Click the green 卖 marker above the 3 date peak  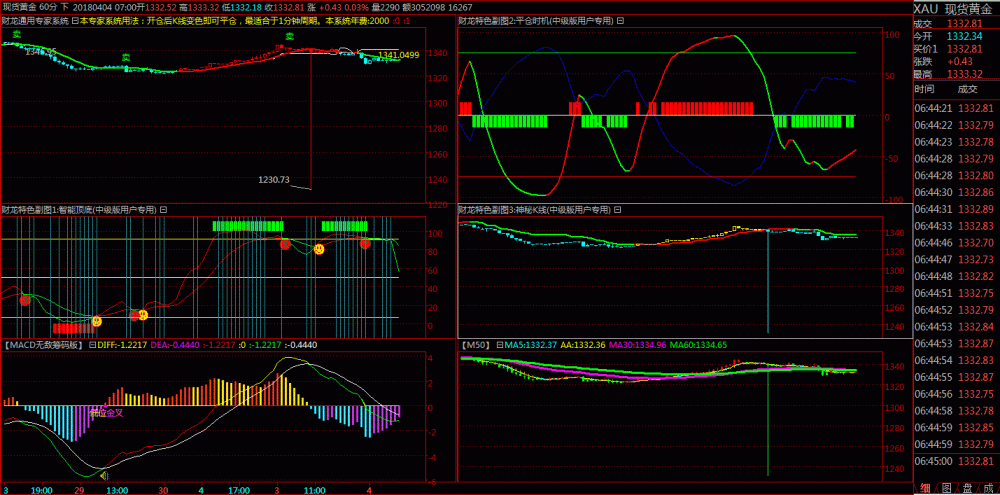[x=290, y=36]
